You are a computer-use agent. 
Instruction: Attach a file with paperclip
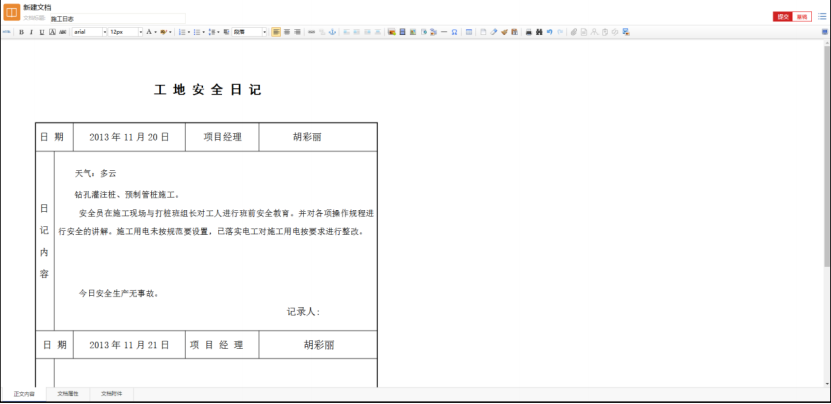coord(573,32)
